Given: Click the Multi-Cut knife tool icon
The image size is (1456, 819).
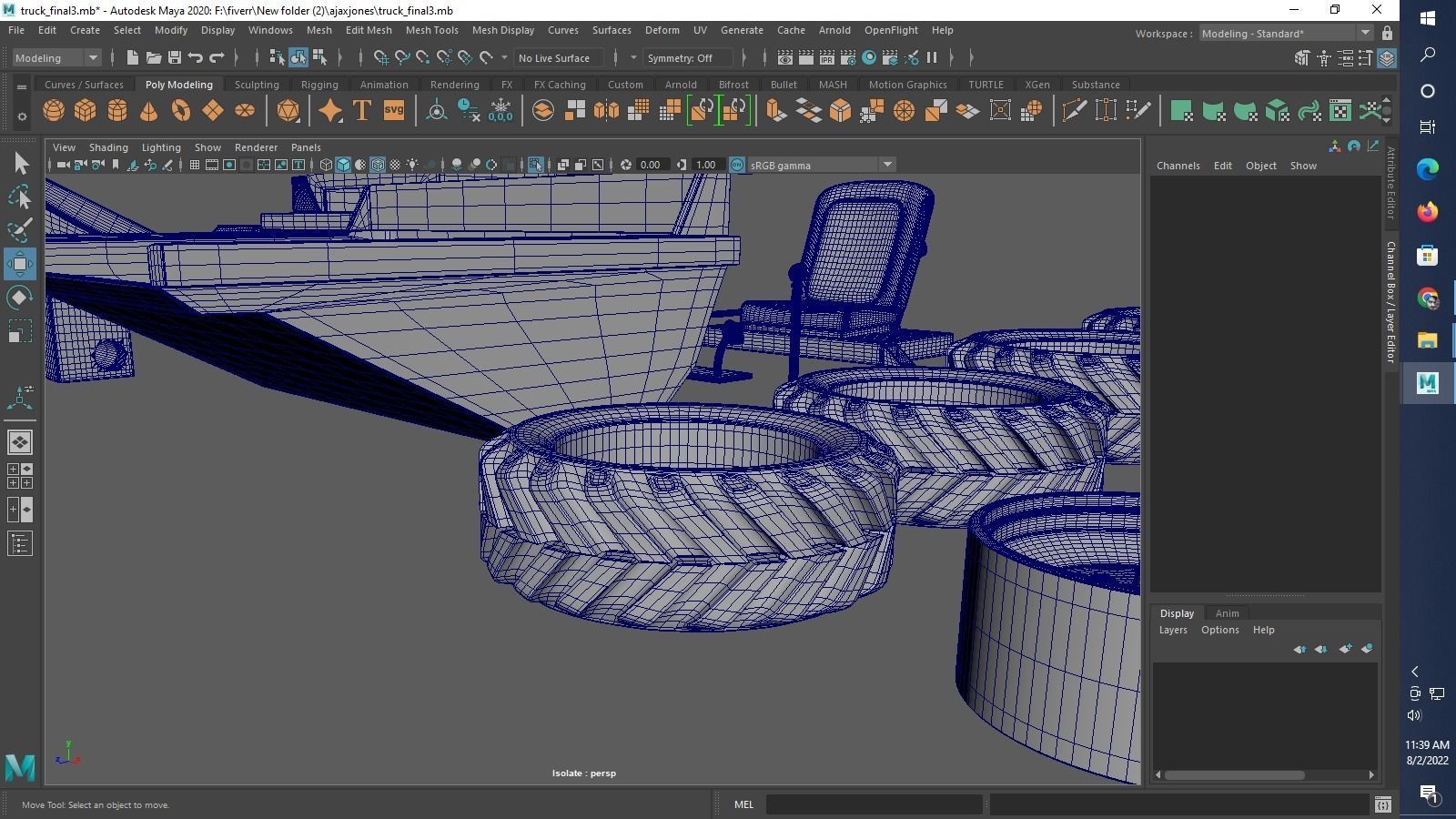Looking at the screenshot, I should [x=1074, y=111].
